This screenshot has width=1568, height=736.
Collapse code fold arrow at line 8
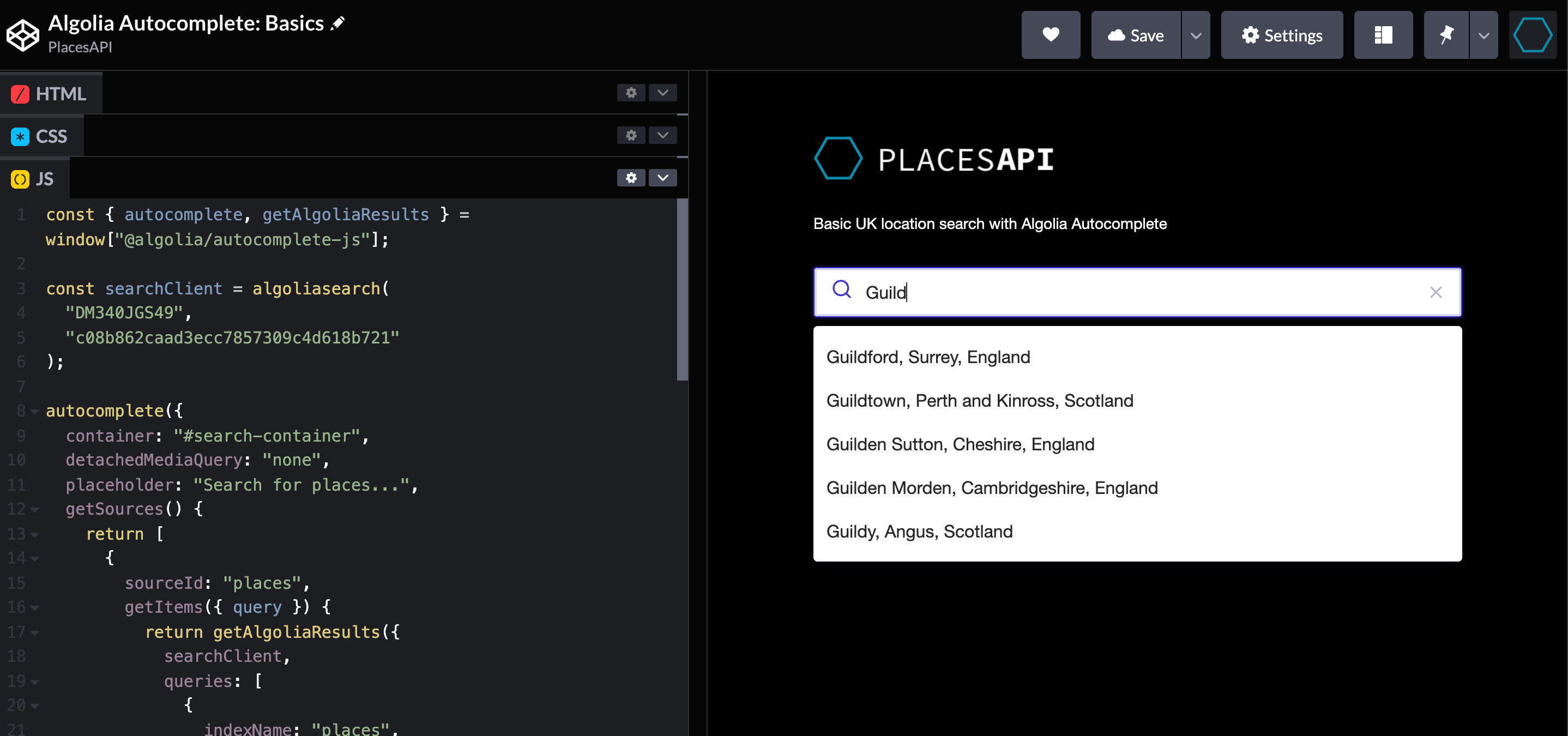[35, 412]
